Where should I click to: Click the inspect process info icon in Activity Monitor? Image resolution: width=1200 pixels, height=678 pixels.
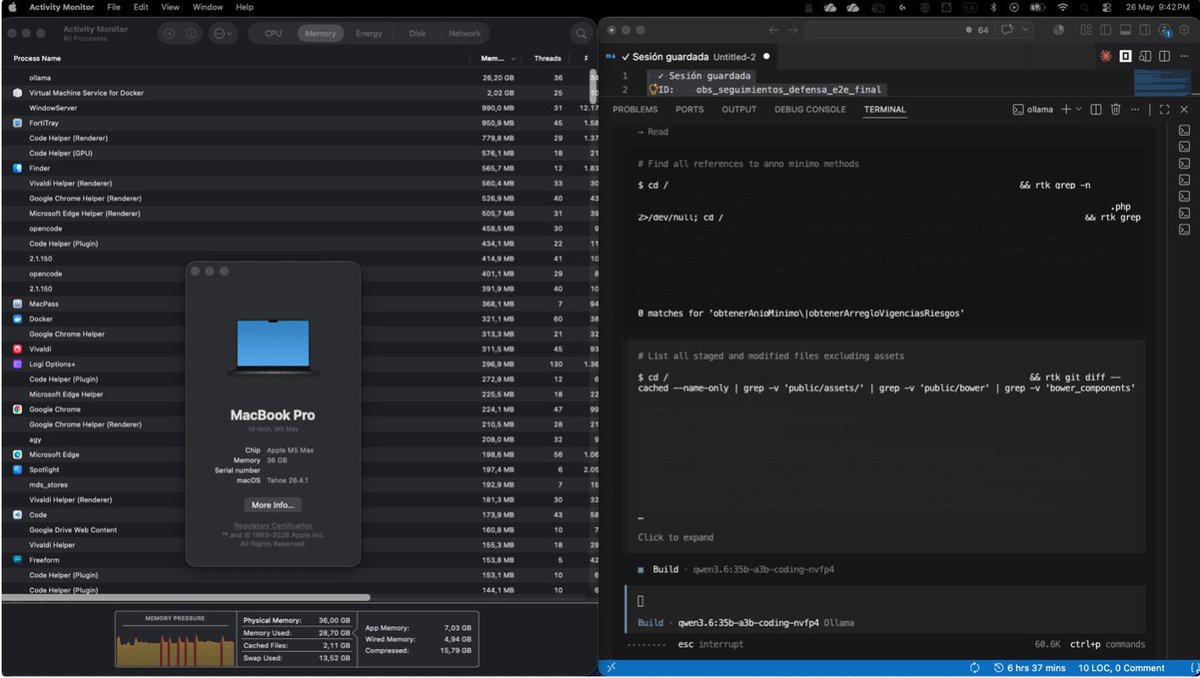tap(190, 33)
